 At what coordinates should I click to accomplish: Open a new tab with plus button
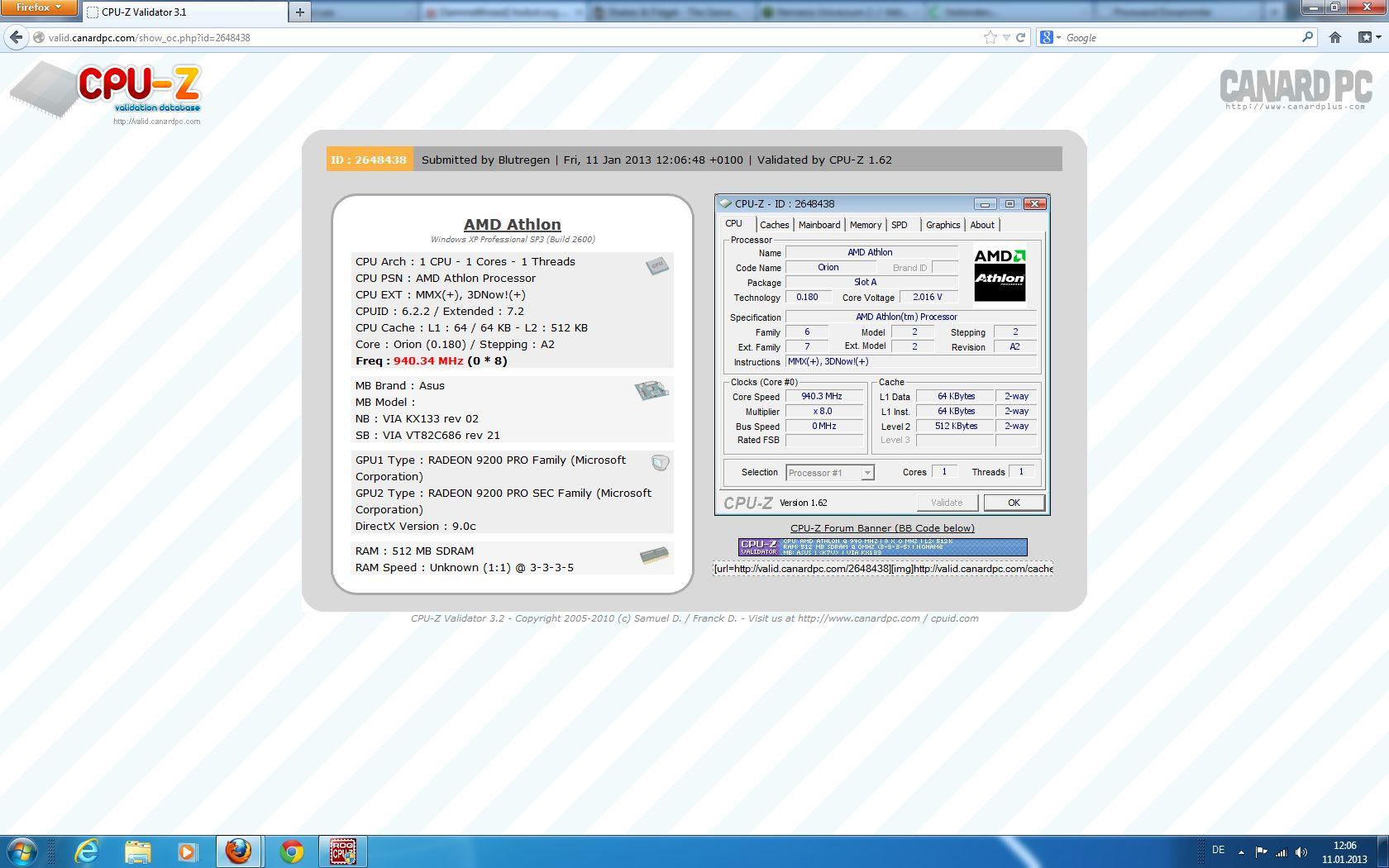point(299,12)
